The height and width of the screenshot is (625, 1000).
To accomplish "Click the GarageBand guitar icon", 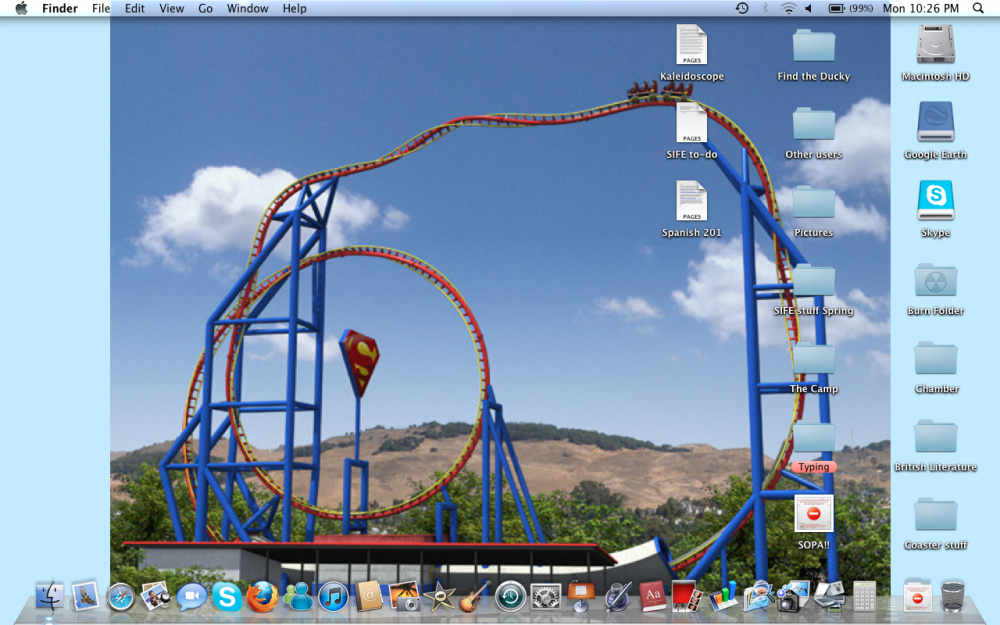I will (474, 596).
